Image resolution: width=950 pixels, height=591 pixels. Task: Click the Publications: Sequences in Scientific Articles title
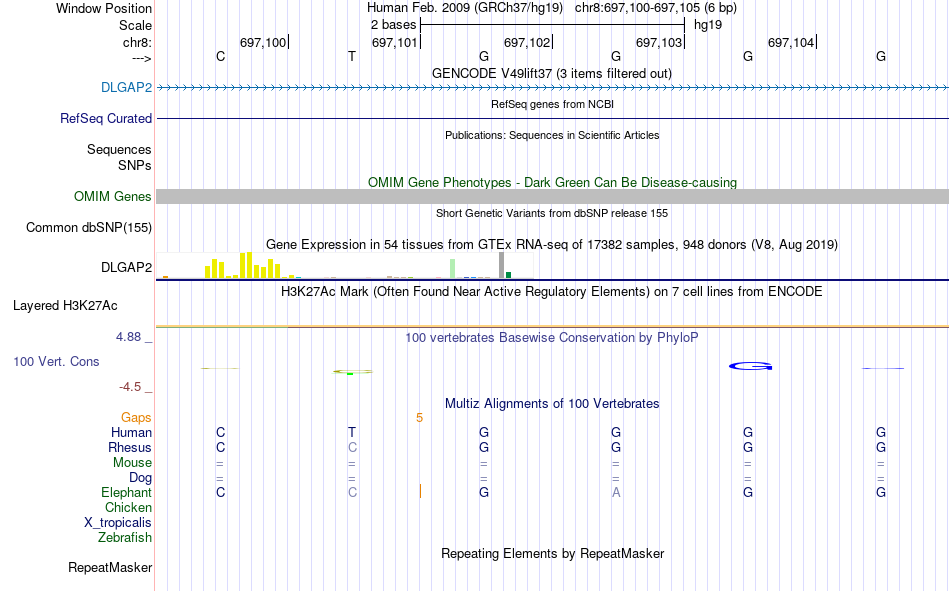point(552,135)
